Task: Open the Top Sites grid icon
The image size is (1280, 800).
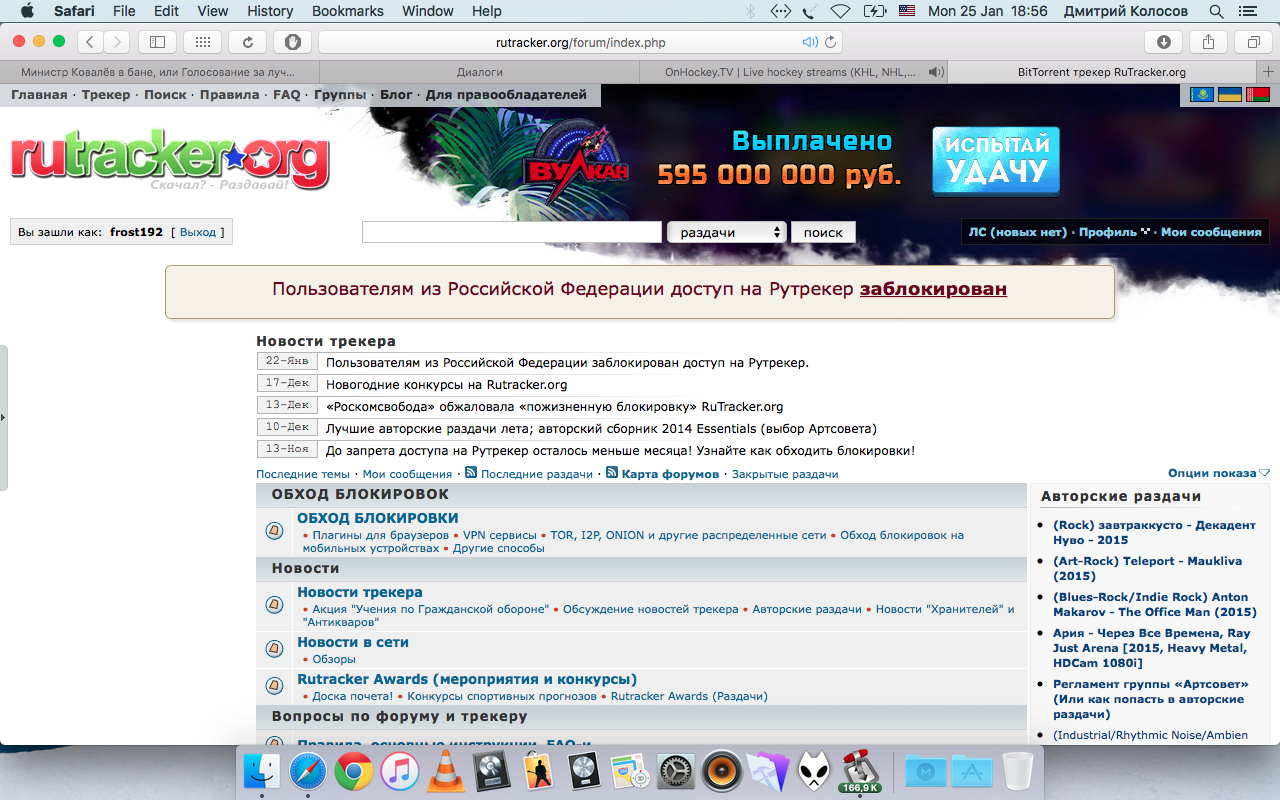Action: 203,42
